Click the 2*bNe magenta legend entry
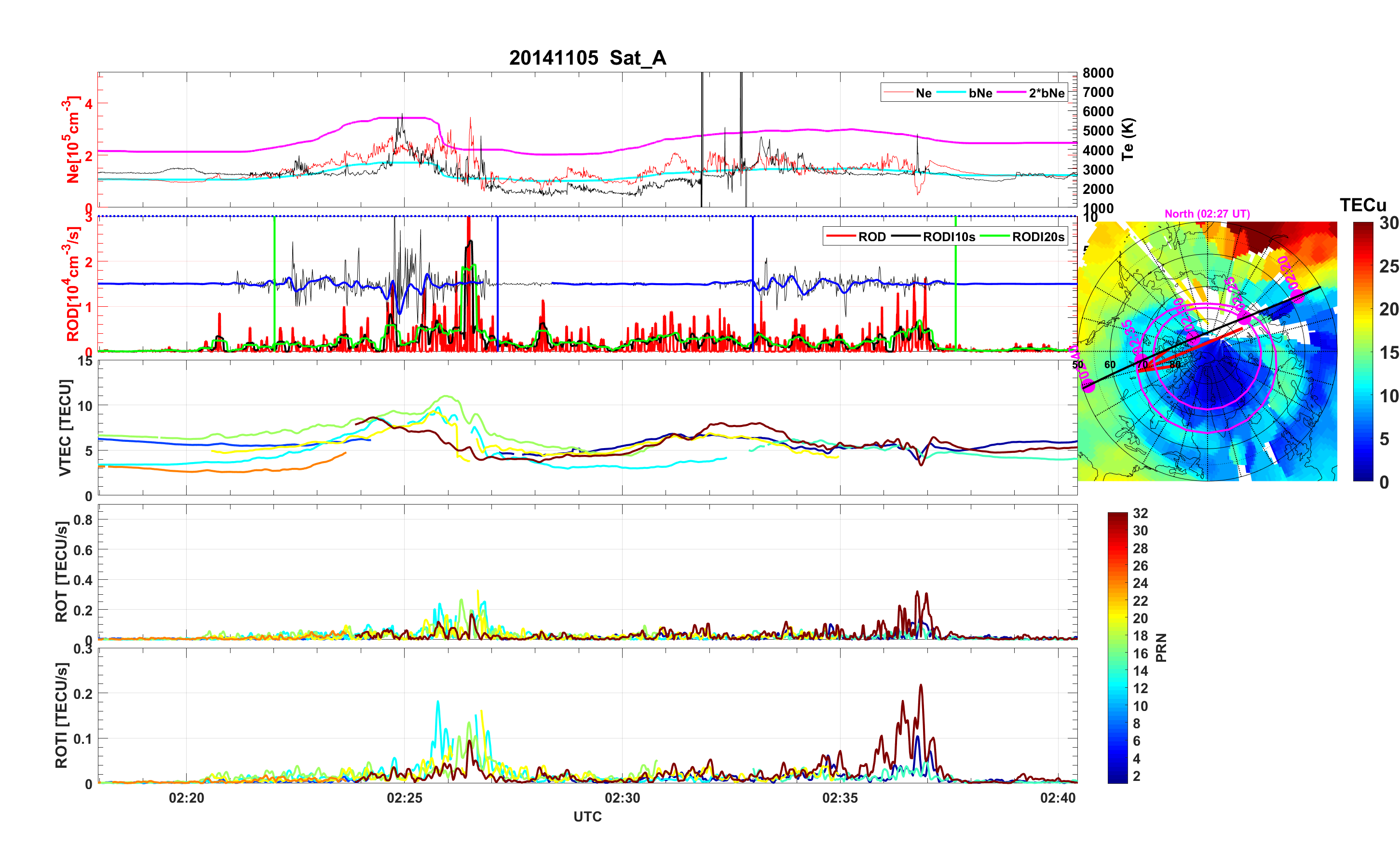This screenshot has height=847, width=1400. click(1046, 93)
